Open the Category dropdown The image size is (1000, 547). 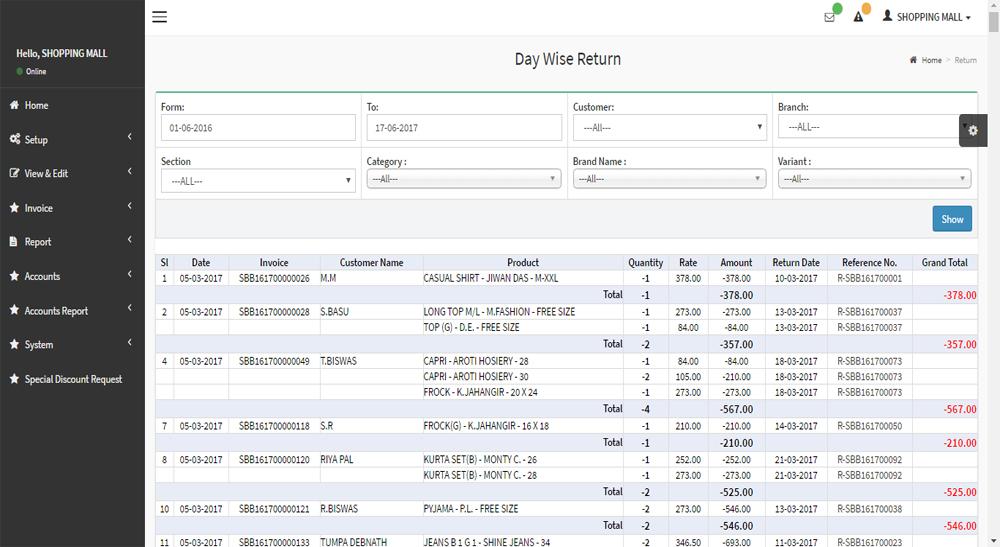(x=464, y=179)
